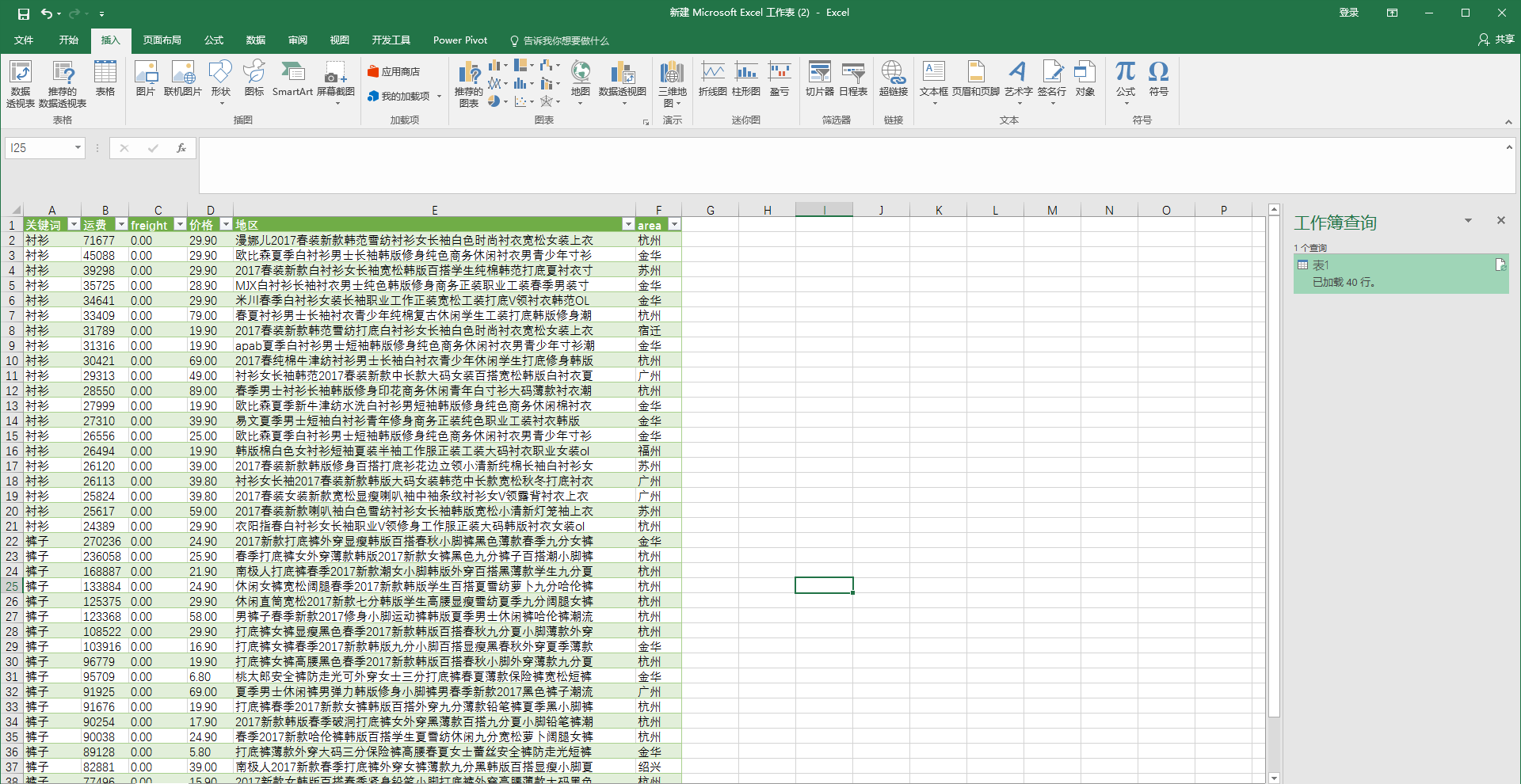The height and width of the screenshot is (784, 1521).
Task: Click the 共享 share button
Action: pos(1496,40)
